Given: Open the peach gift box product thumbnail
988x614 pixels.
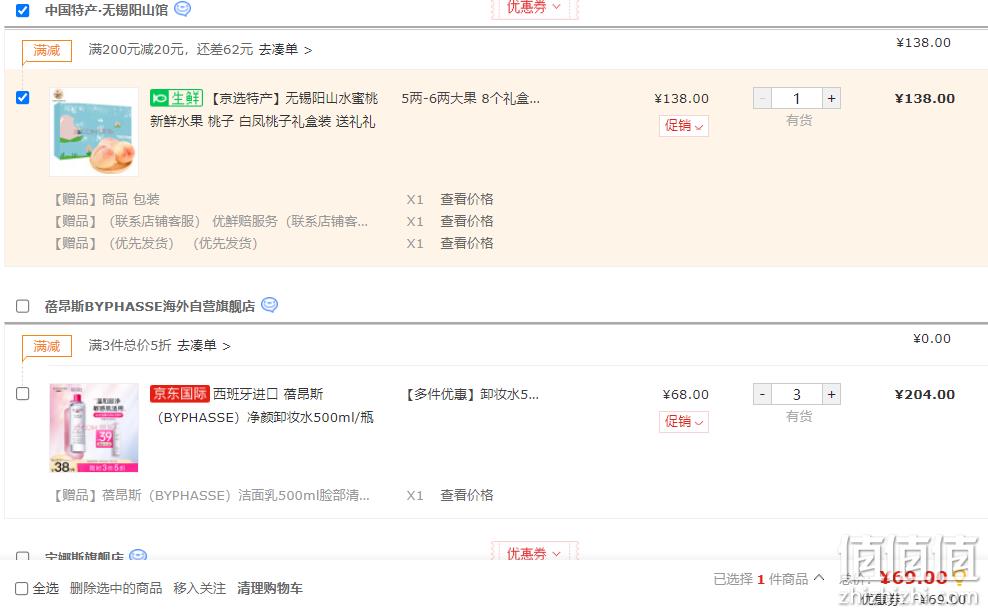Looking at the screenshot, I should pyautogui.click(x=94, y=132).
